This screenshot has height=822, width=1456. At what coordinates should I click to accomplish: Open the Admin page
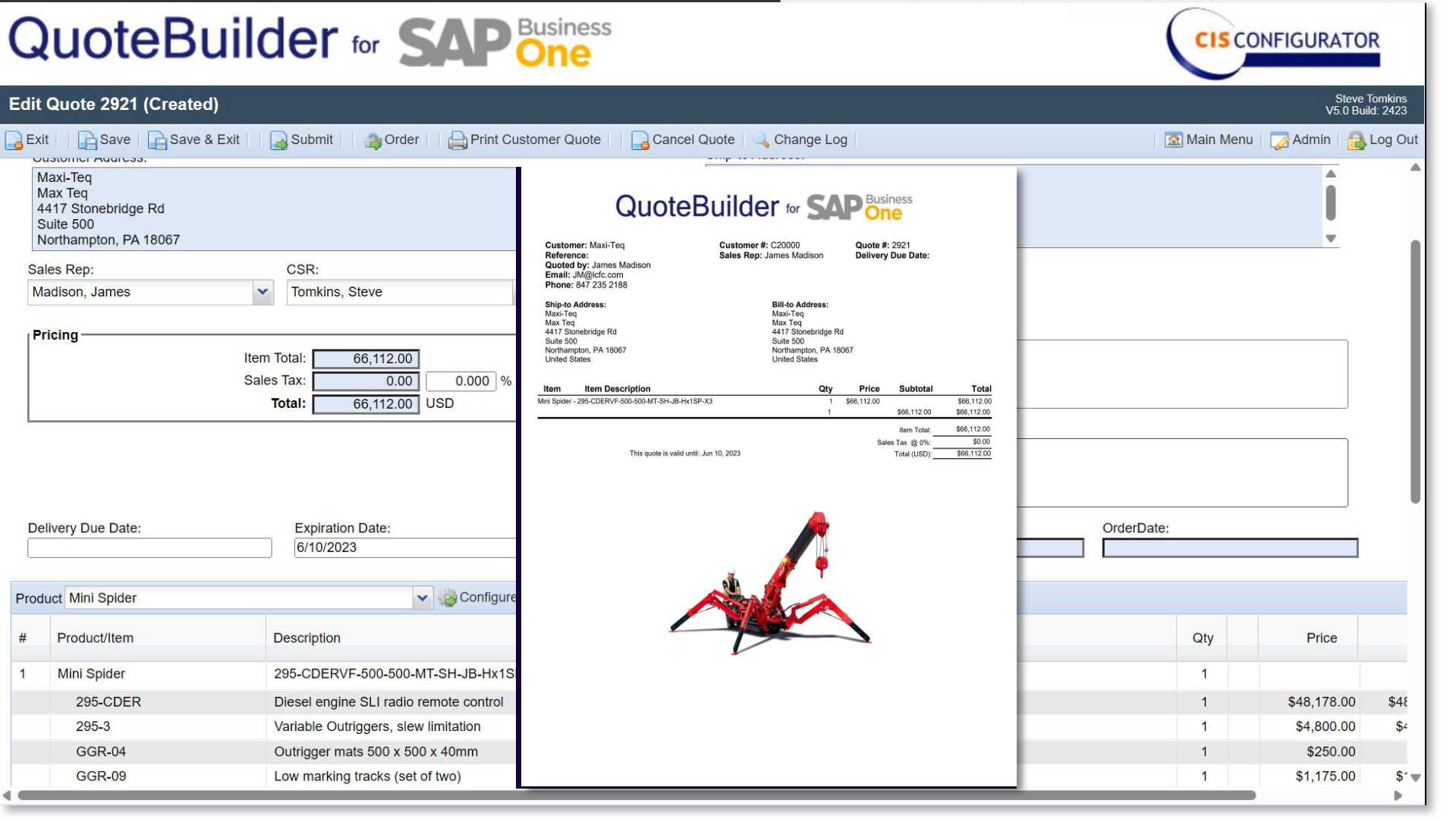tap(1311, 140)
